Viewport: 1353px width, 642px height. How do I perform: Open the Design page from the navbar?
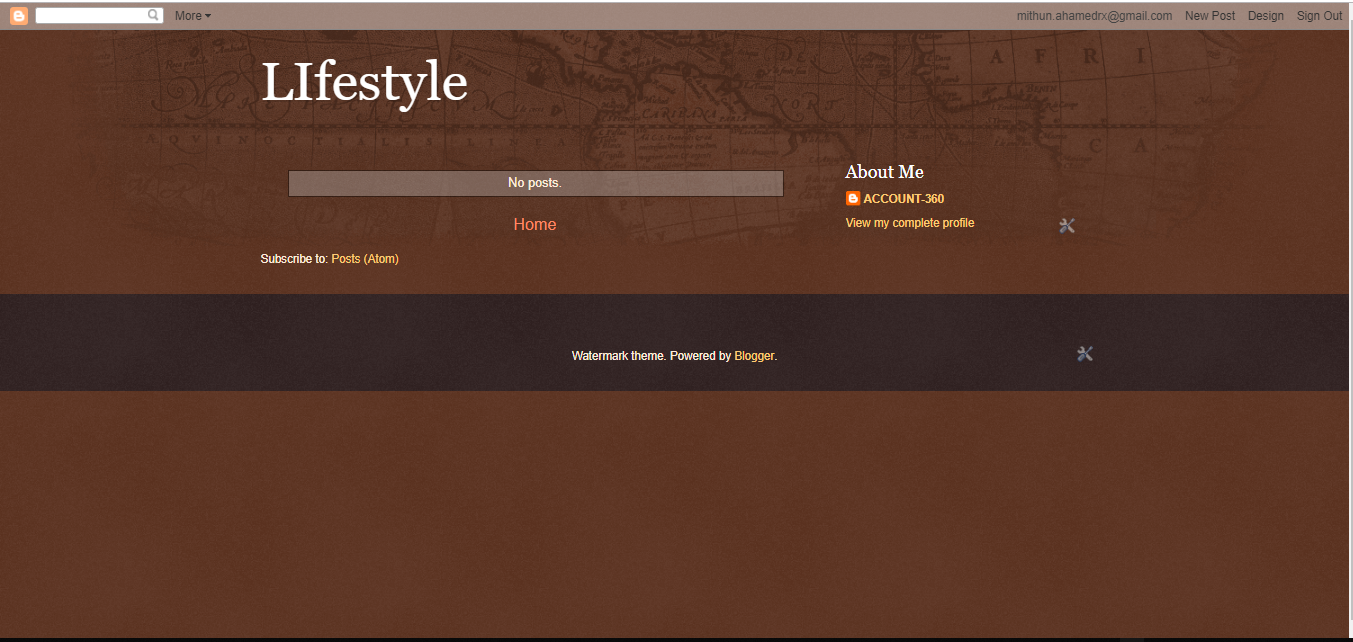1265,15
